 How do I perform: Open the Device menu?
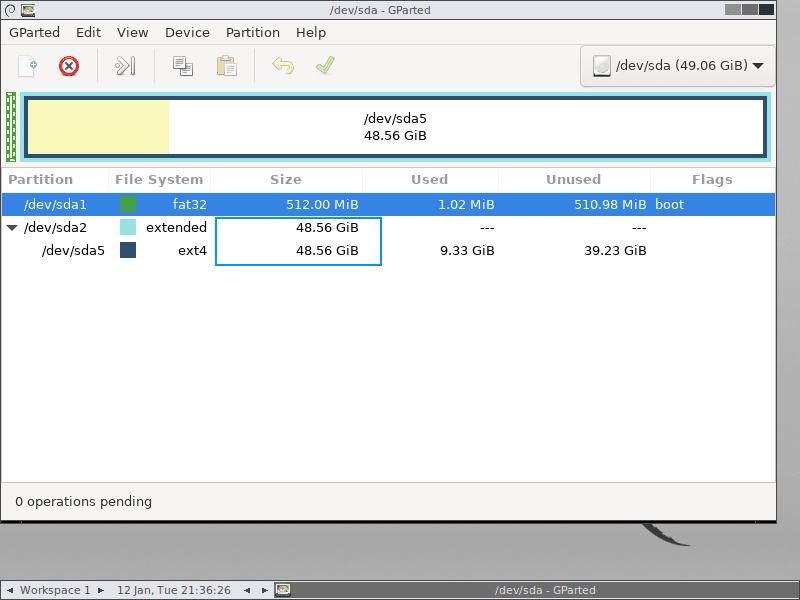coord(187,32)
